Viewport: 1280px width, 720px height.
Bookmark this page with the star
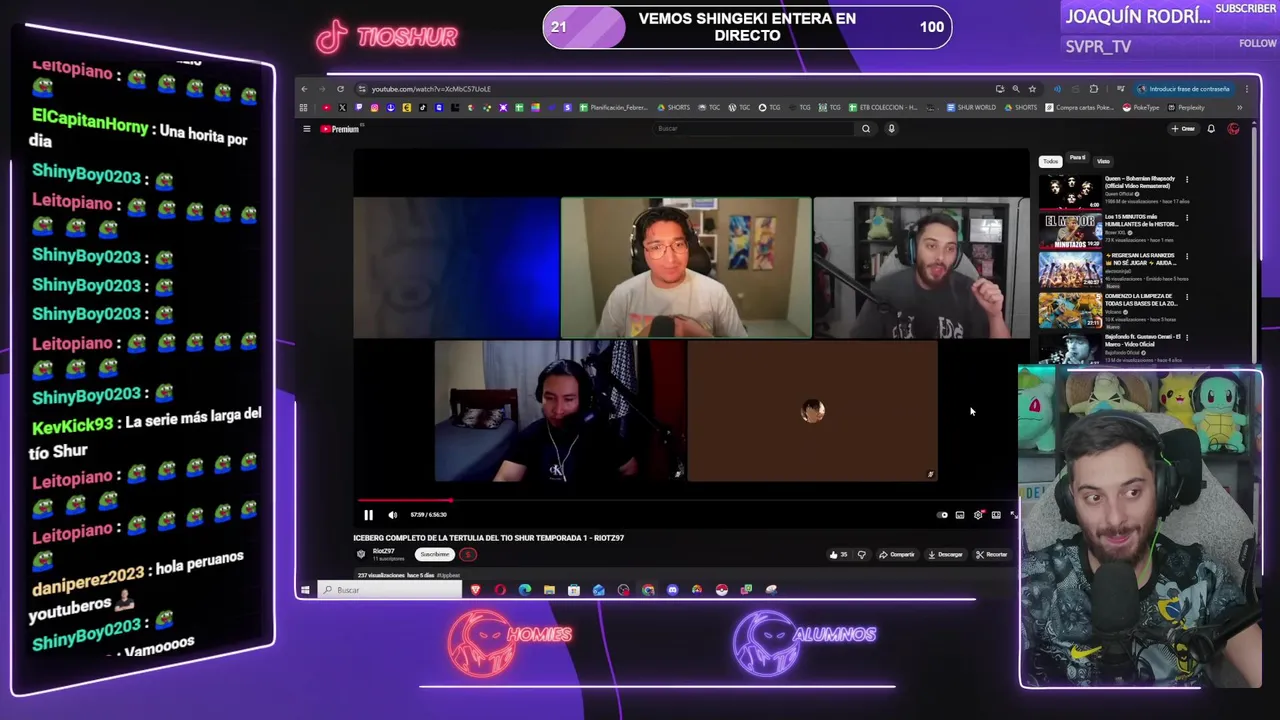1032,89
